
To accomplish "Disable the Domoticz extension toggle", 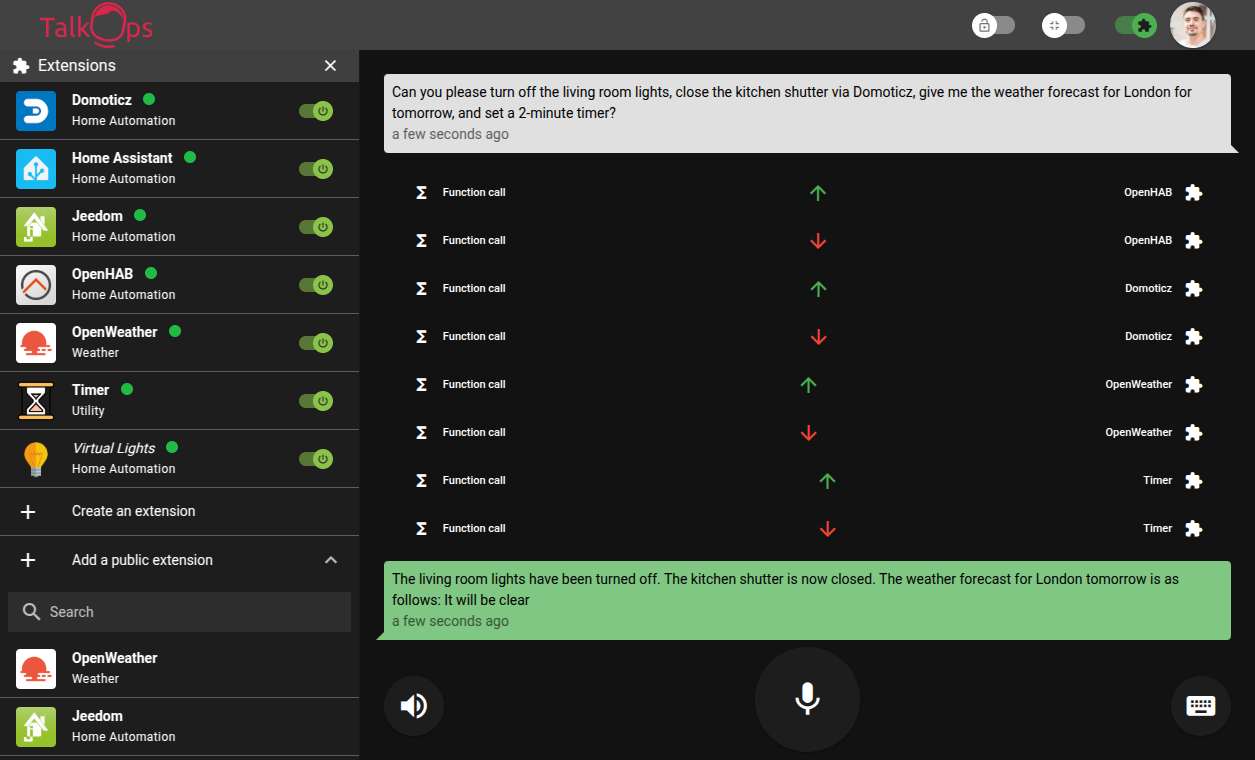I will pyautogui.click(x=316, y=111).
